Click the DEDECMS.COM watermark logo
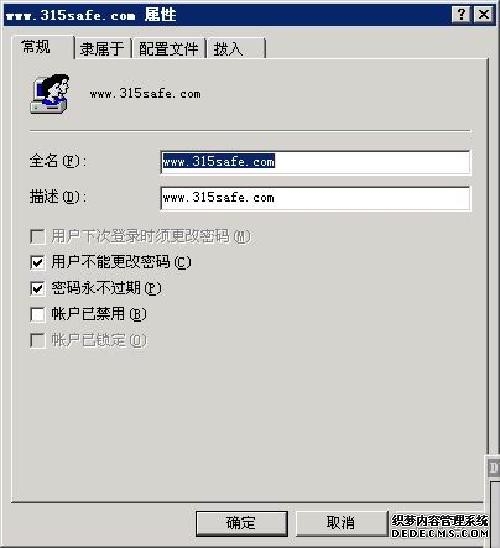Viewport: 500px width, 548px height. (440, 526)
